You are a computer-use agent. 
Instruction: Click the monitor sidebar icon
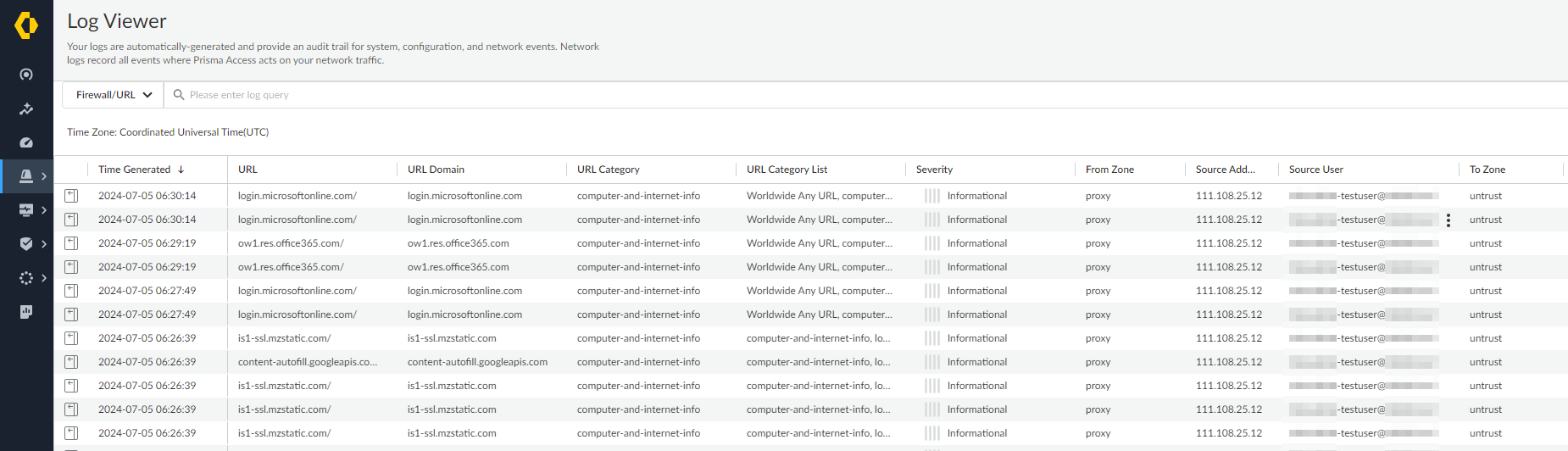click(26, 210)
